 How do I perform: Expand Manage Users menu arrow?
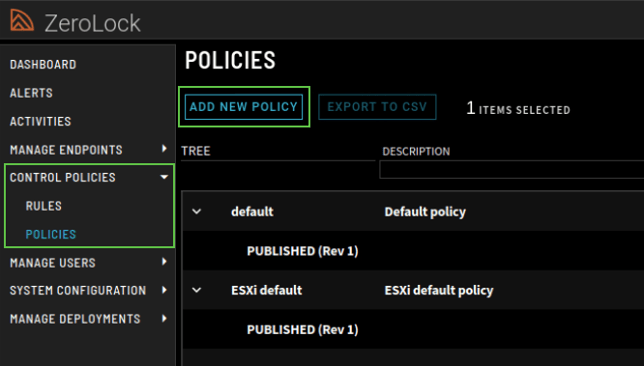coord(164,262)
